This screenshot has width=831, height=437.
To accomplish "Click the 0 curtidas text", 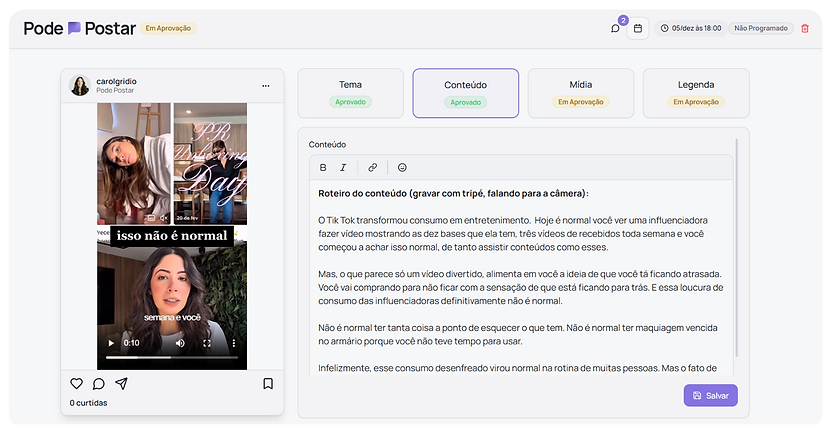I will click(x=88, y=403).
